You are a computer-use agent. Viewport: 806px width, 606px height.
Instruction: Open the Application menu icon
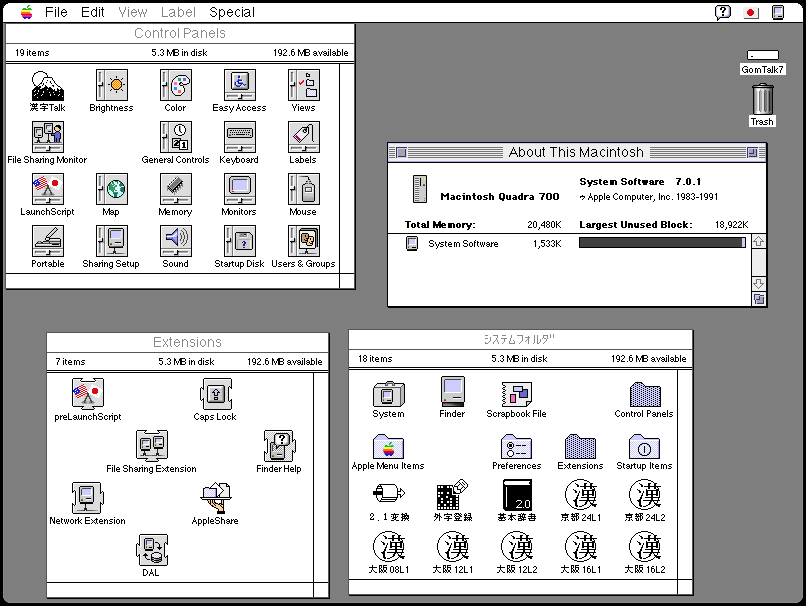pos(778,12)
